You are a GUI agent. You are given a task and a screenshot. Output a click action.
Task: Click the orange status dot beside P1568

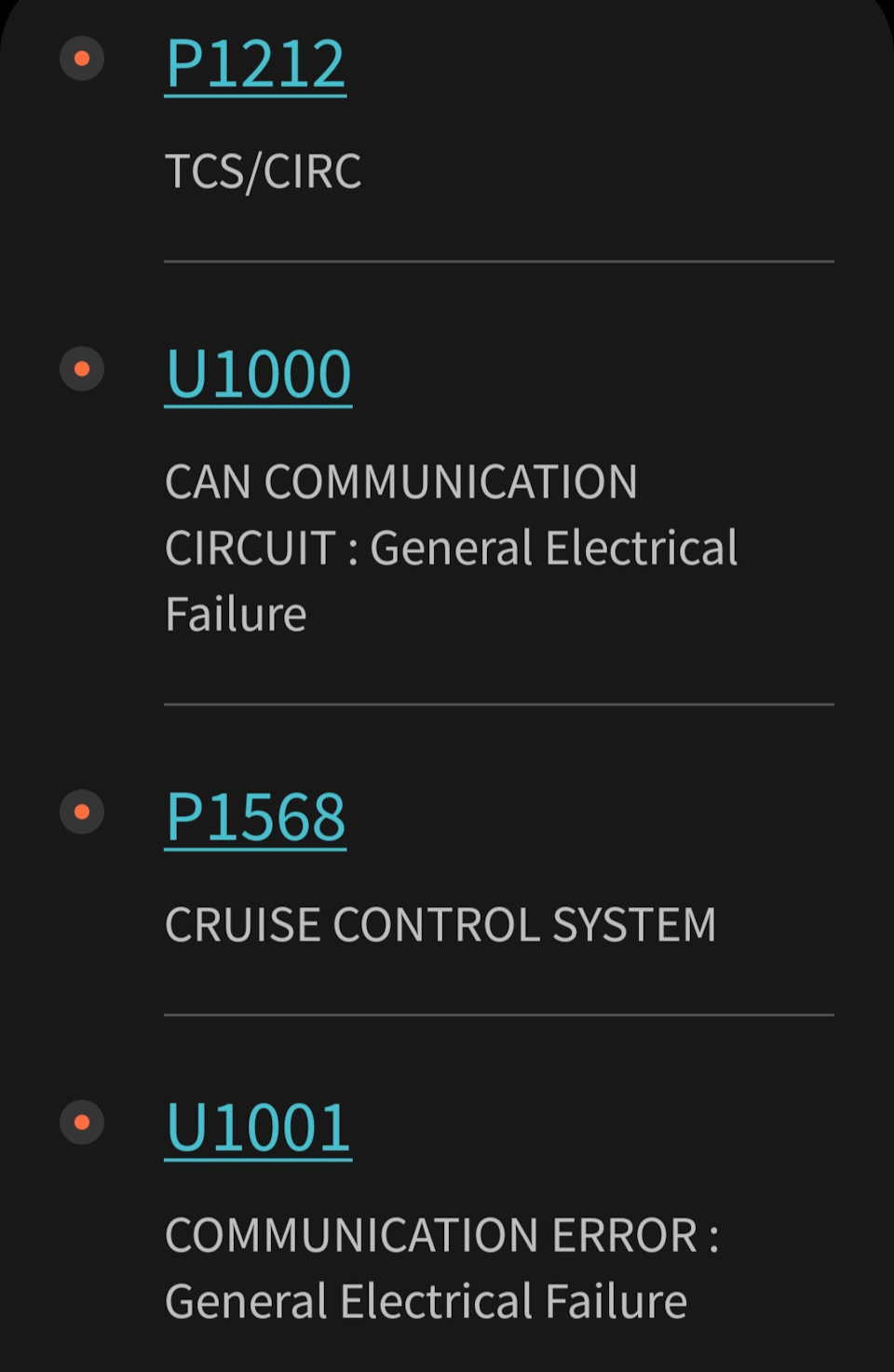pyautogui.click(x=82, y=812)
